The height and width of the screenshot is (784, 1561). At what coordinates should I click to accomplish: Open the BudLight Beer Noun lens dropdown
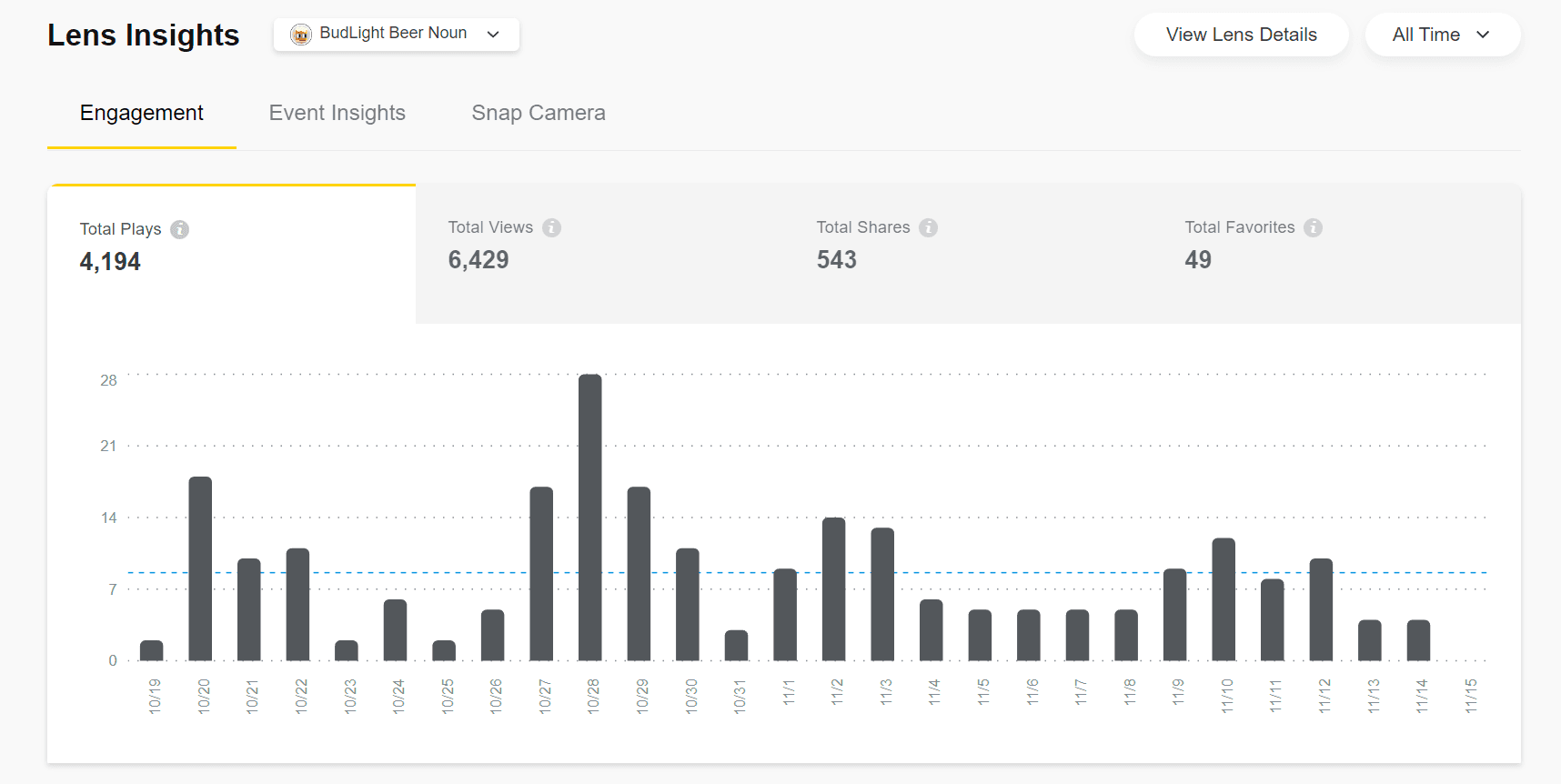pos(397,35)
